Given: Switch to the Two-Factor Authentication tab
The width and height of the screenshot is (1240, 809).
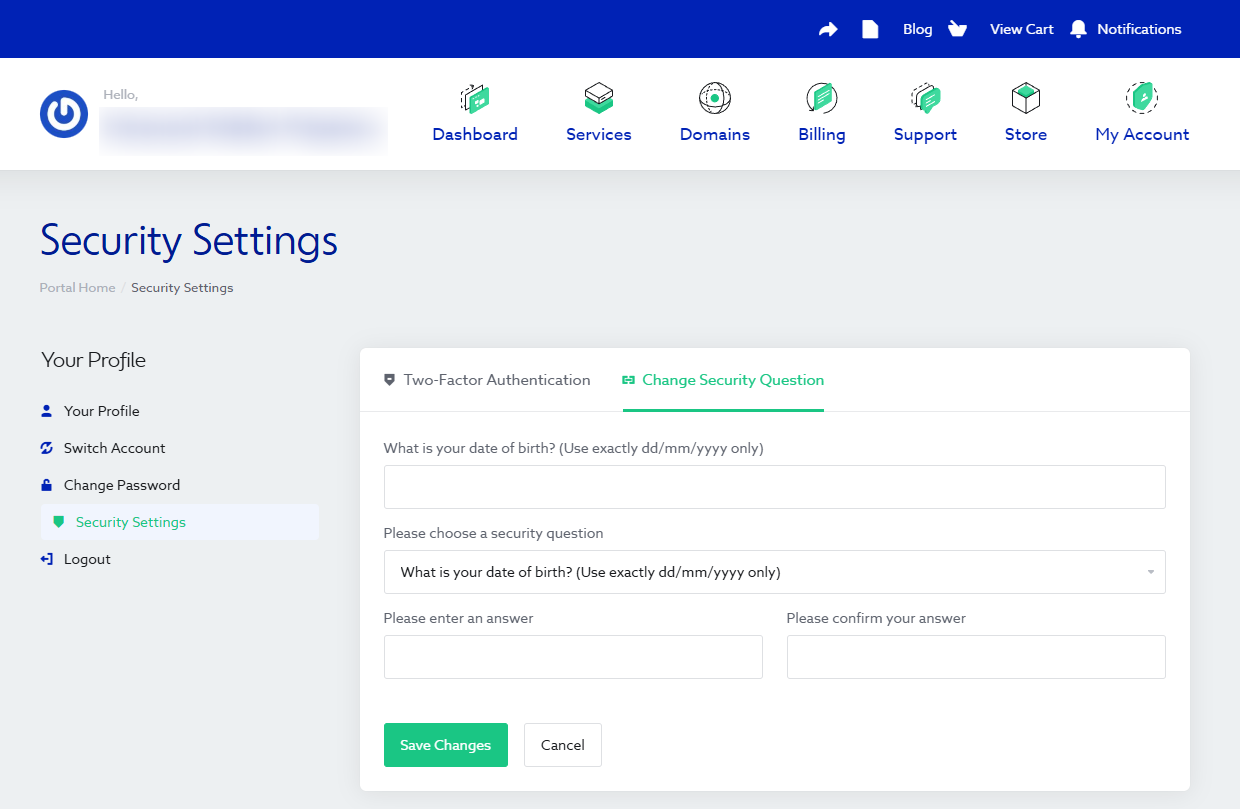Looking at the screenshot, I should point(487,380).
